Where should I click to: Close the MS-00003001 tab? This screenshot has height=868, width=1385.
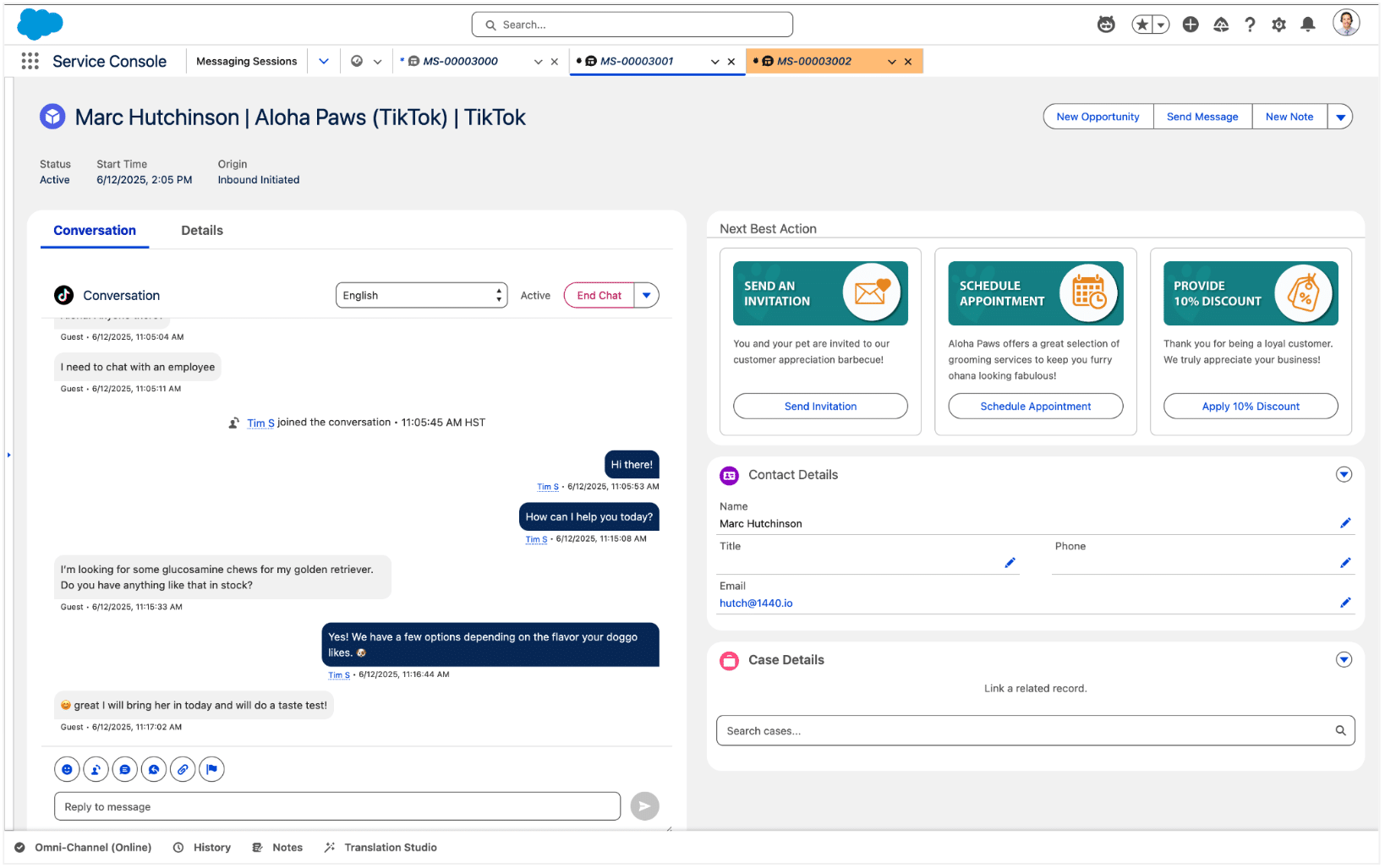(x=731, y=62)
